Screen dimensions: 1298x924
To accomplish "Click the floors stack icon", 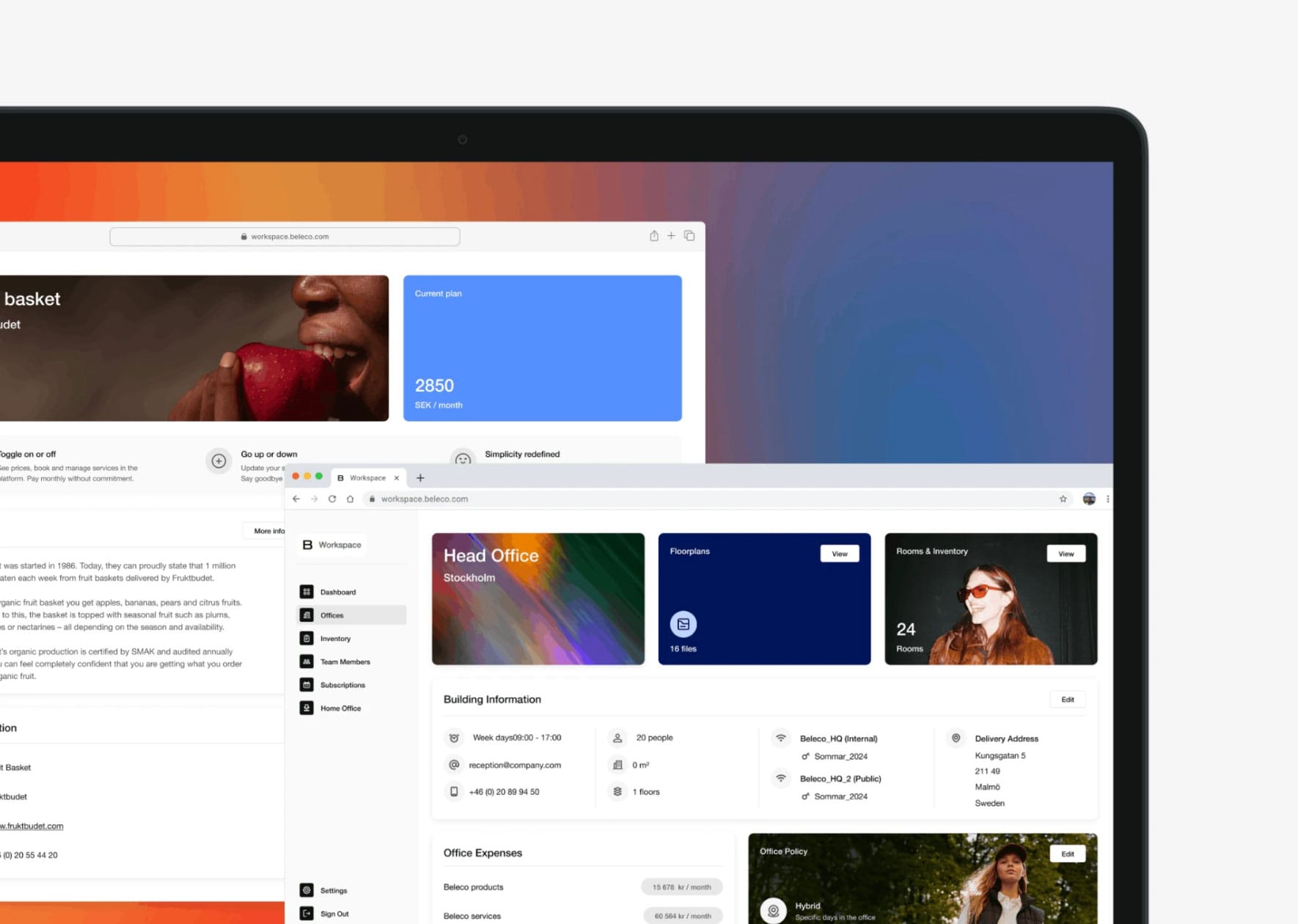I will click(617, 792).
